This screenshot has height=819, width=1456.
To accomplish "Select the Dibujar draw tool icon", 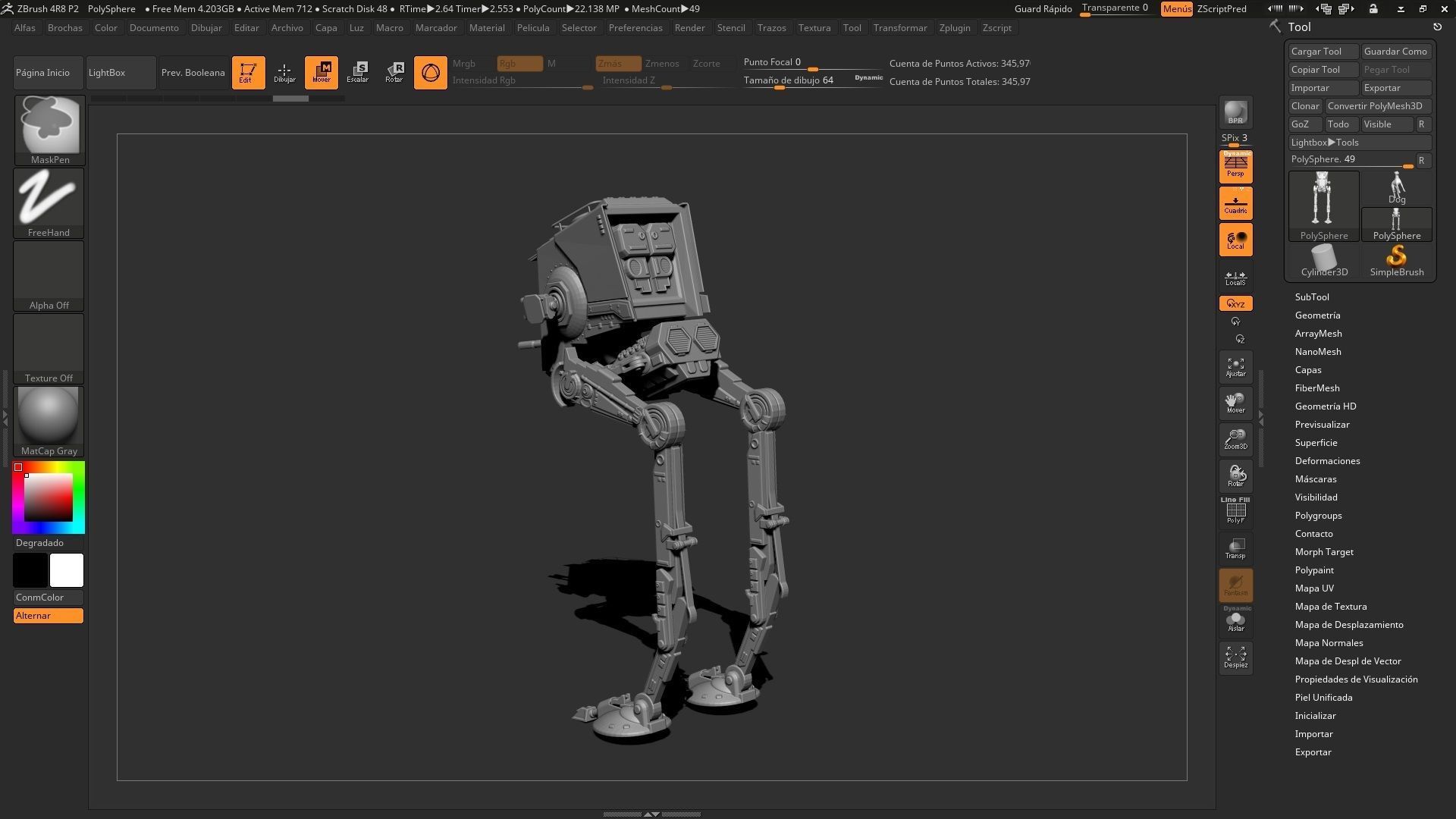I will pos(284,73).
